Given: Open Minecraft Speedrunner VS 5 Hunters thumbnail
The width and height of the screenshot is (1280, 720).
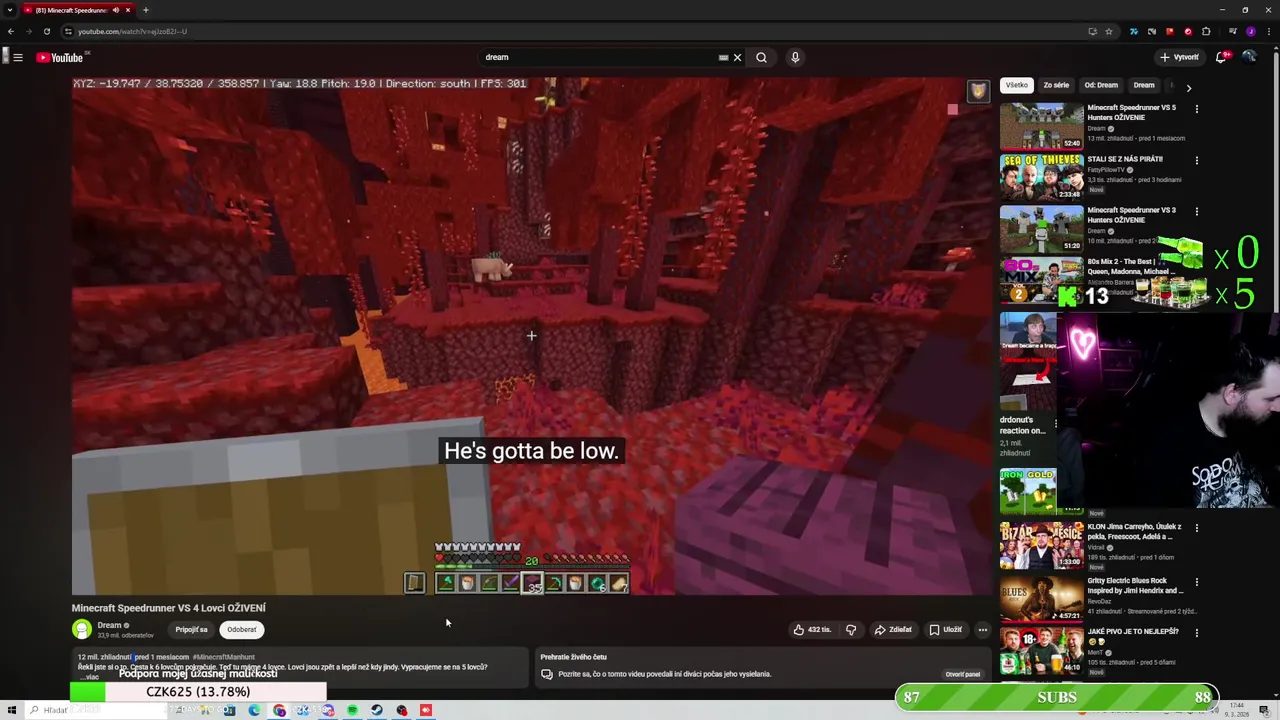Looking at the screenshot, I should point(1042,126).
